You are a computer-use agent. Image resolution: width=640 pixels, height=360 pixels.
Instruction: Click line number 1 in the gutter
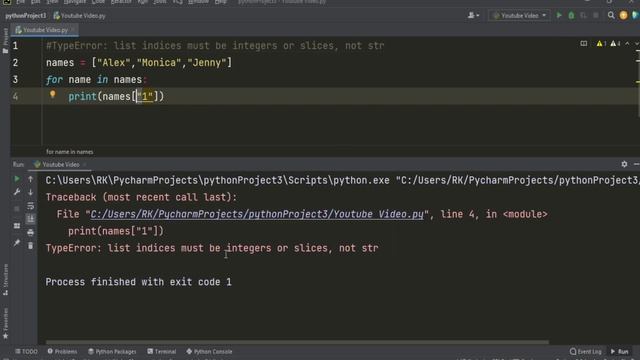point(15,46)
